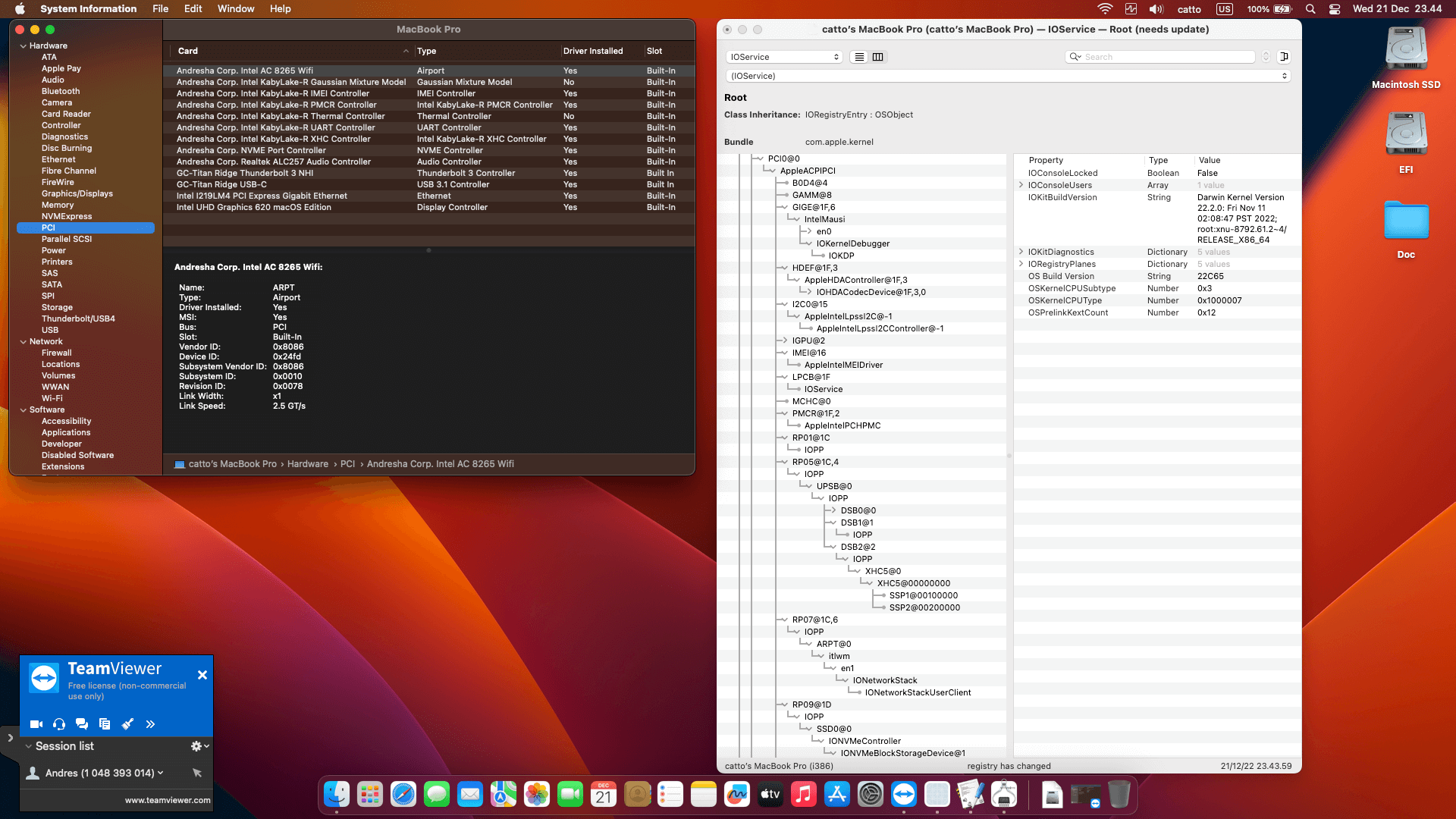Open the Help menu

pos(280,8)
